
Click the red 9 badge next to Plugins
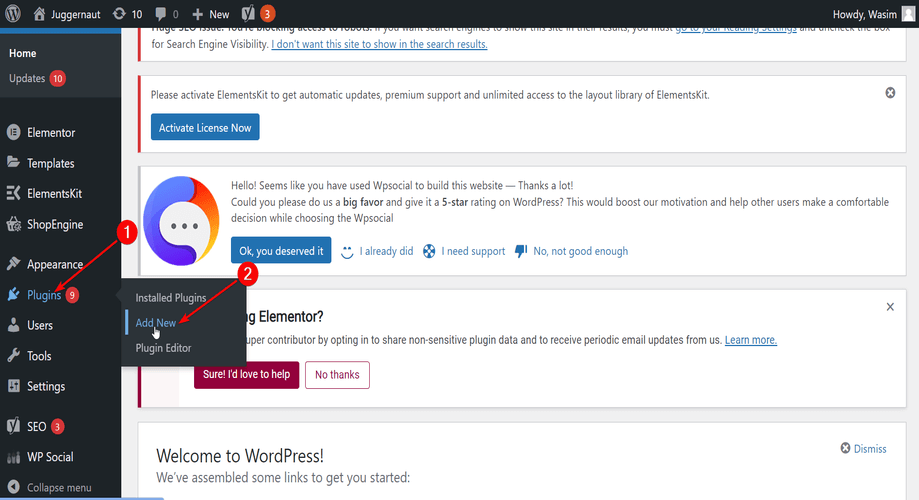pos(72,295)
